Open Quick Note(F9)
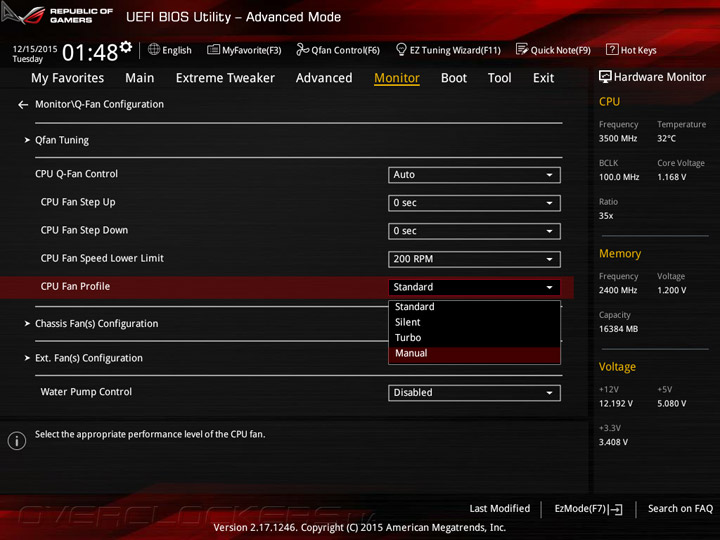 point(553,50)
